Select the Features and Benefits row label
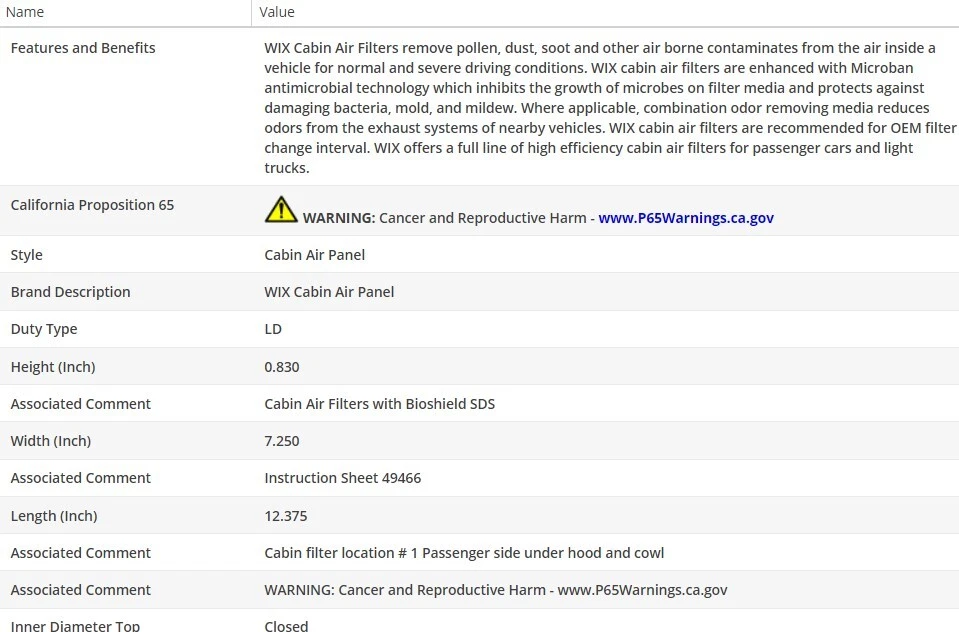959x632 pixels. 83,48
